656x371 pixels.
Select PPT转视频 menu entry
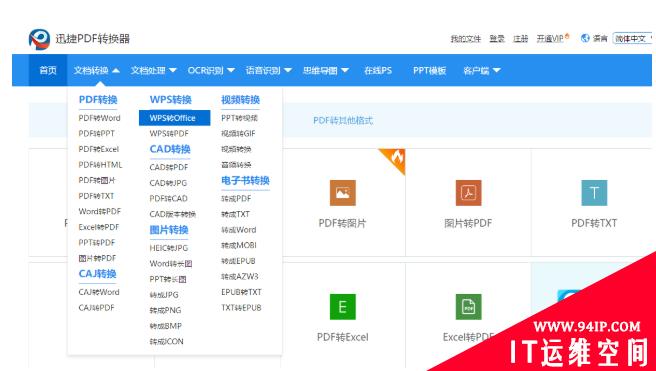(x=239, y=118)
